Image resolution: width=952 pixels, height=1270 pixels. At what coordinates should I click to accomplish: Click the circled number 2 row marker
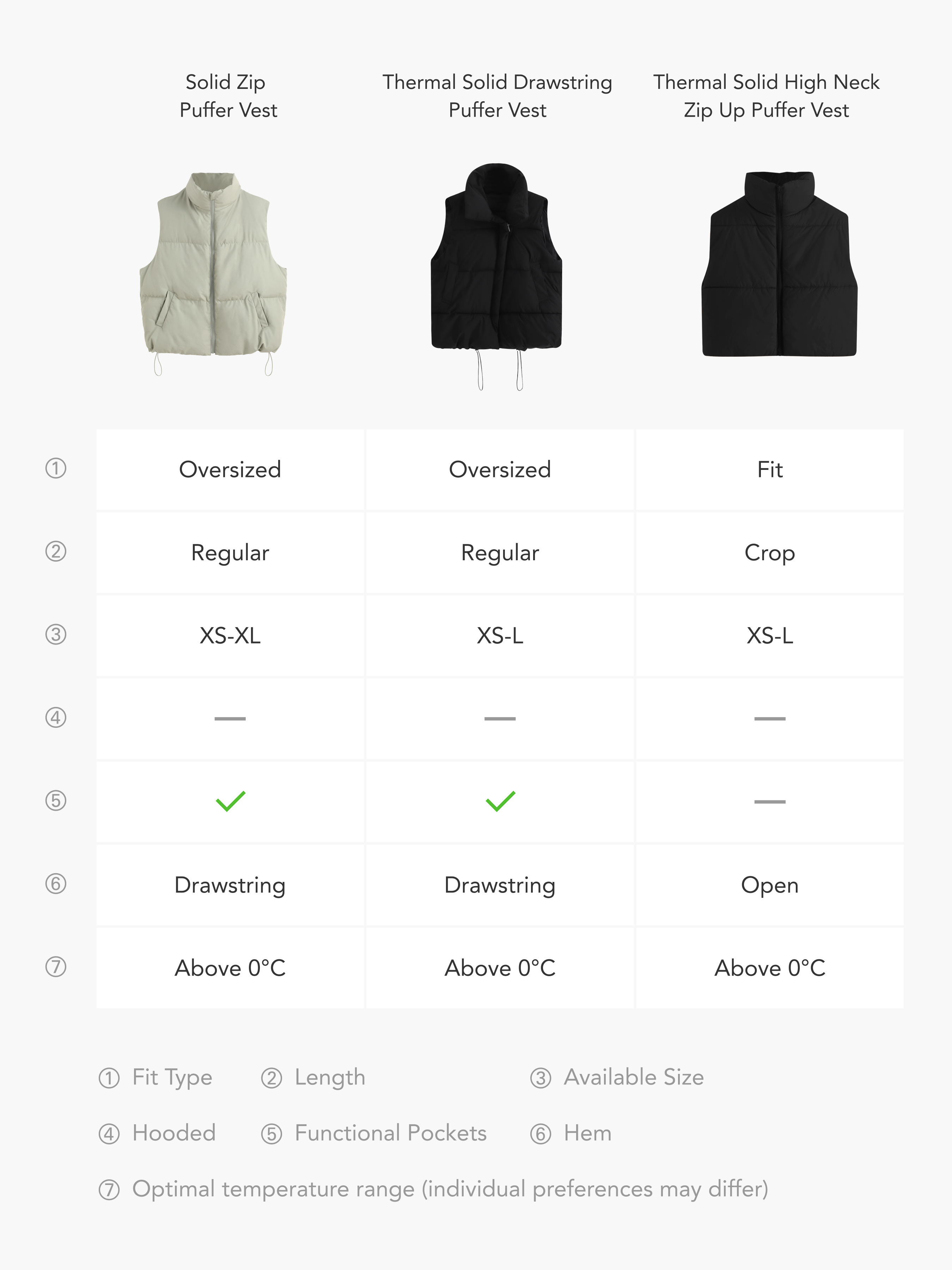click(x=56, y=552)
